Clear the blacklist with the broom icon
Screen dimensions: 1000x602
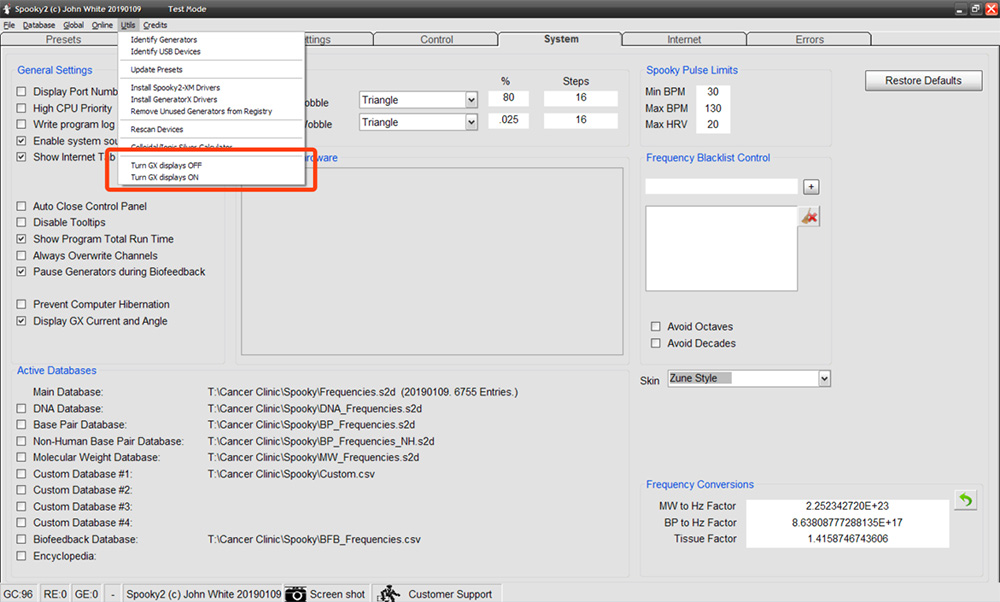809,217
